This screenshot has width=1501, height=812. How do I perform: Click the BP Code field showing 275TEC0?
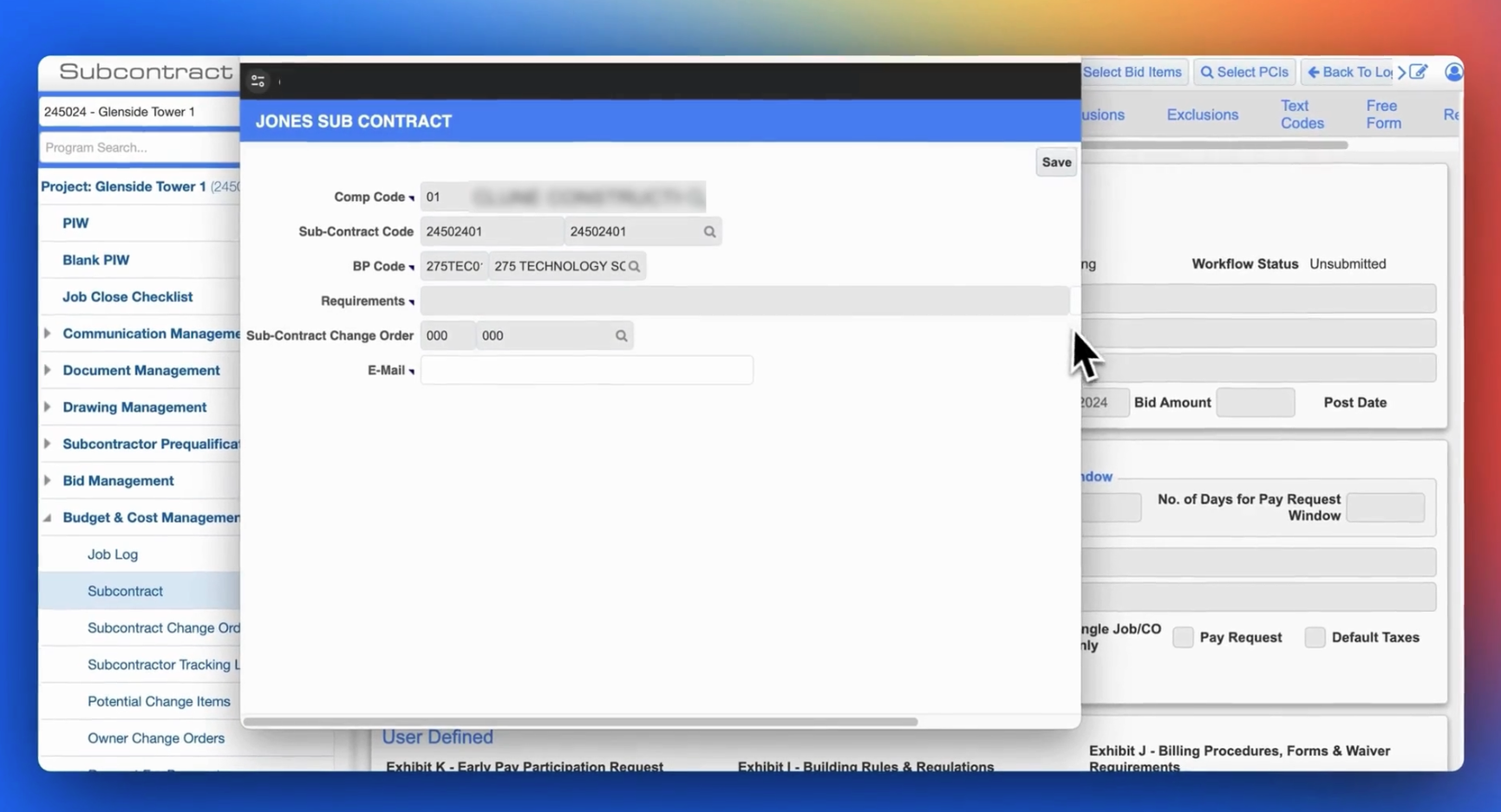[x=454, y=266]
